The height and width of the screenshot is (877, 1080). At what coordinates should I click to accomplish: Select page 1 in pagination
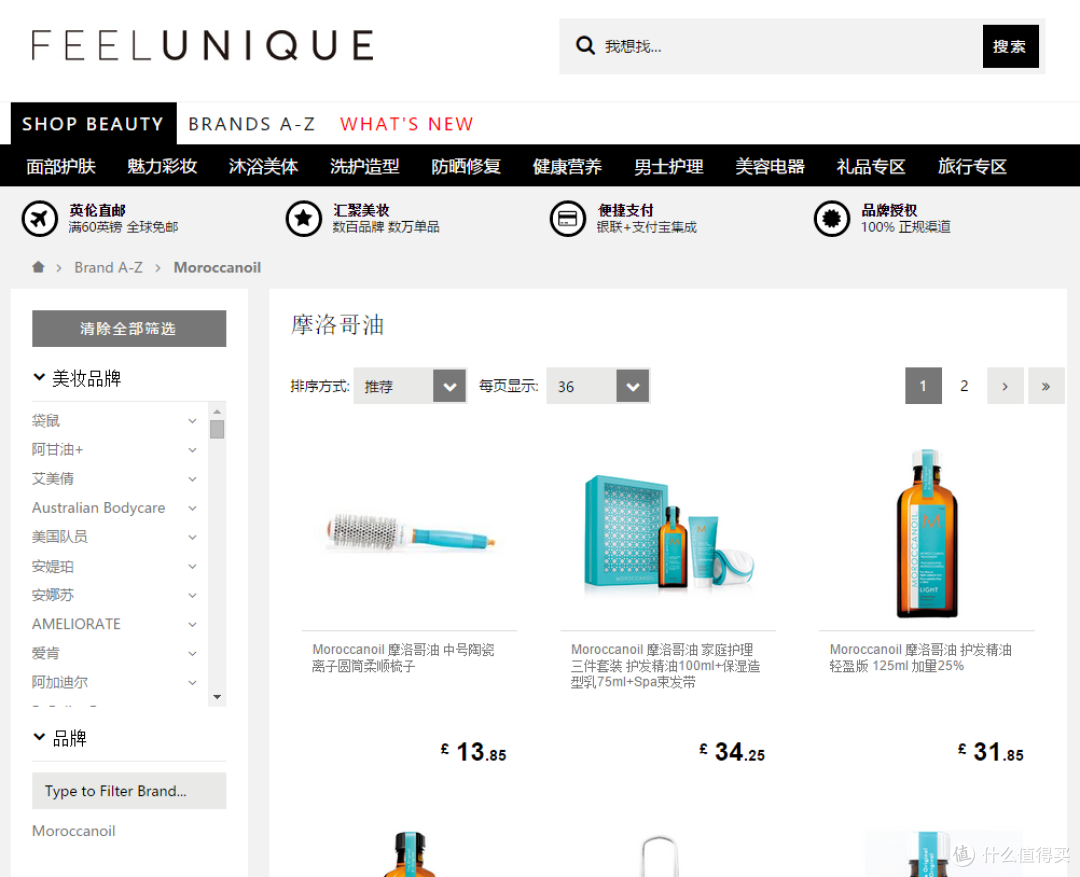923,386
